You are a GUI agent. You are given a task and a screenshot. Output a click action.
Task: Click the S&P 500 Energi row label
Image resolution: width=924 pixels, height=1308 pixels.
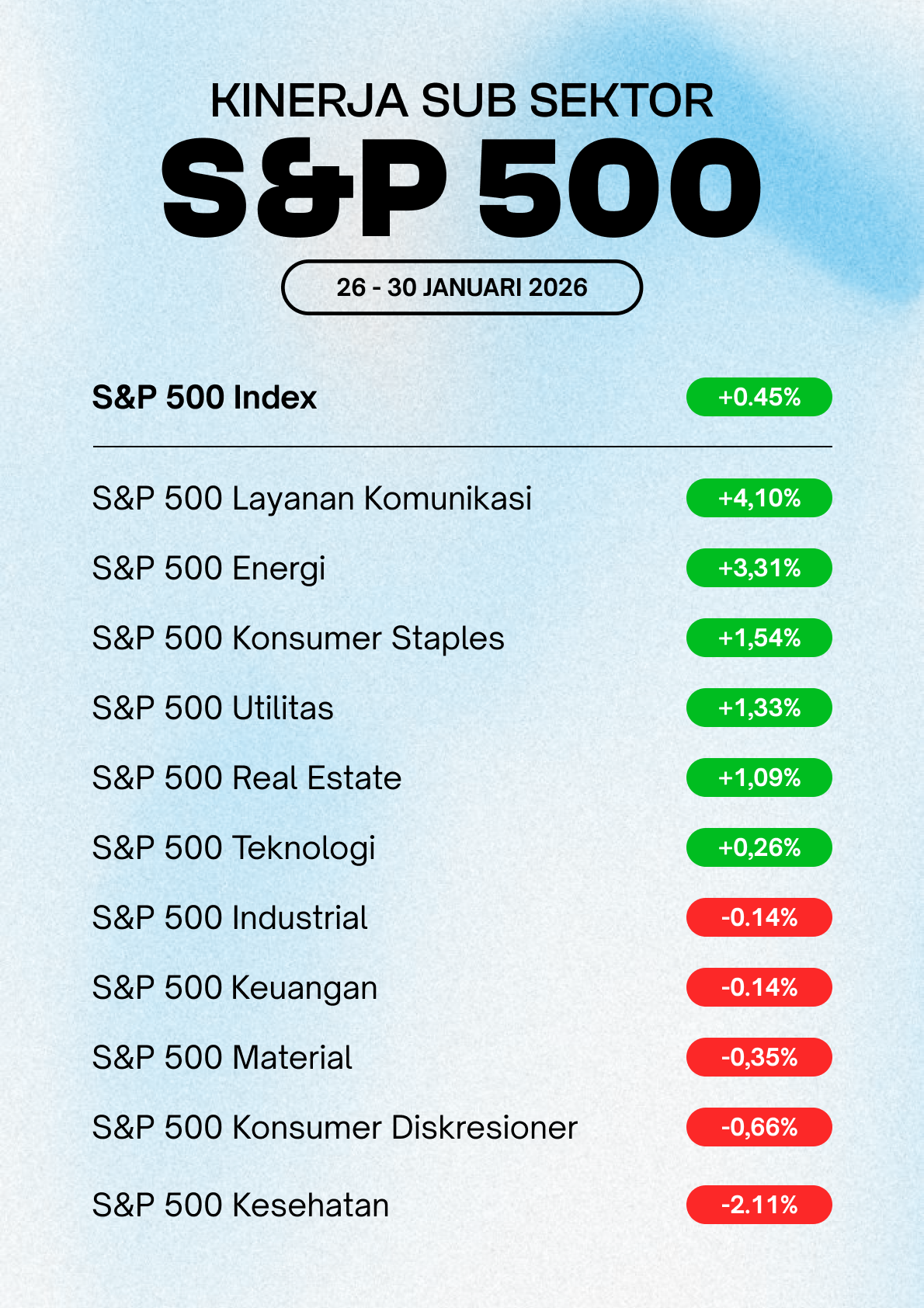(x=208, y=569)
